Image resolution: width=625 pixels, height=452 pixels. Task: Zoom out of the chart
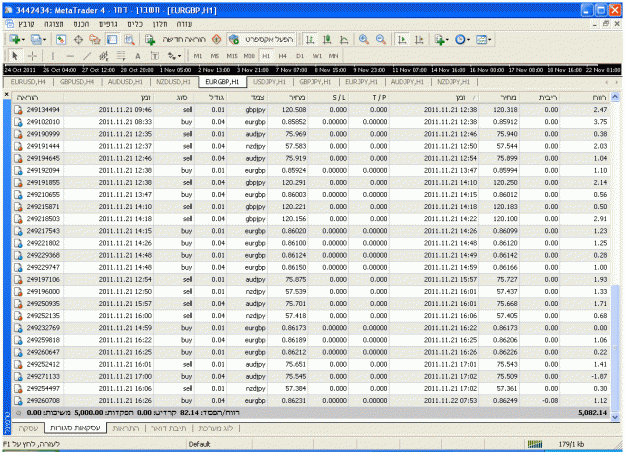click(x=381, y=39)
